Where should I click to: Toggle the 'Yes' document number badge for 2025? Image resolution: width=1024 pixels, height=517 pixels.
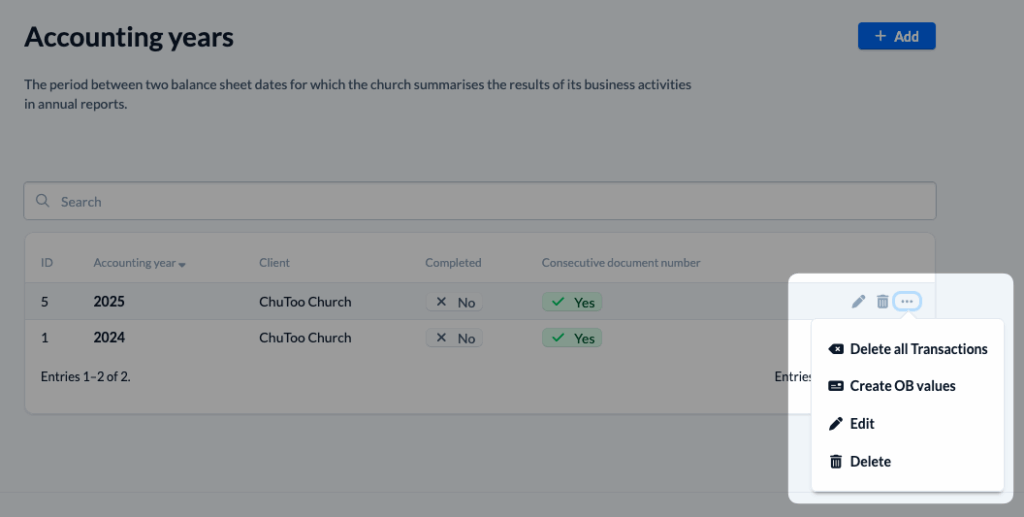click(x=572, y=302)
